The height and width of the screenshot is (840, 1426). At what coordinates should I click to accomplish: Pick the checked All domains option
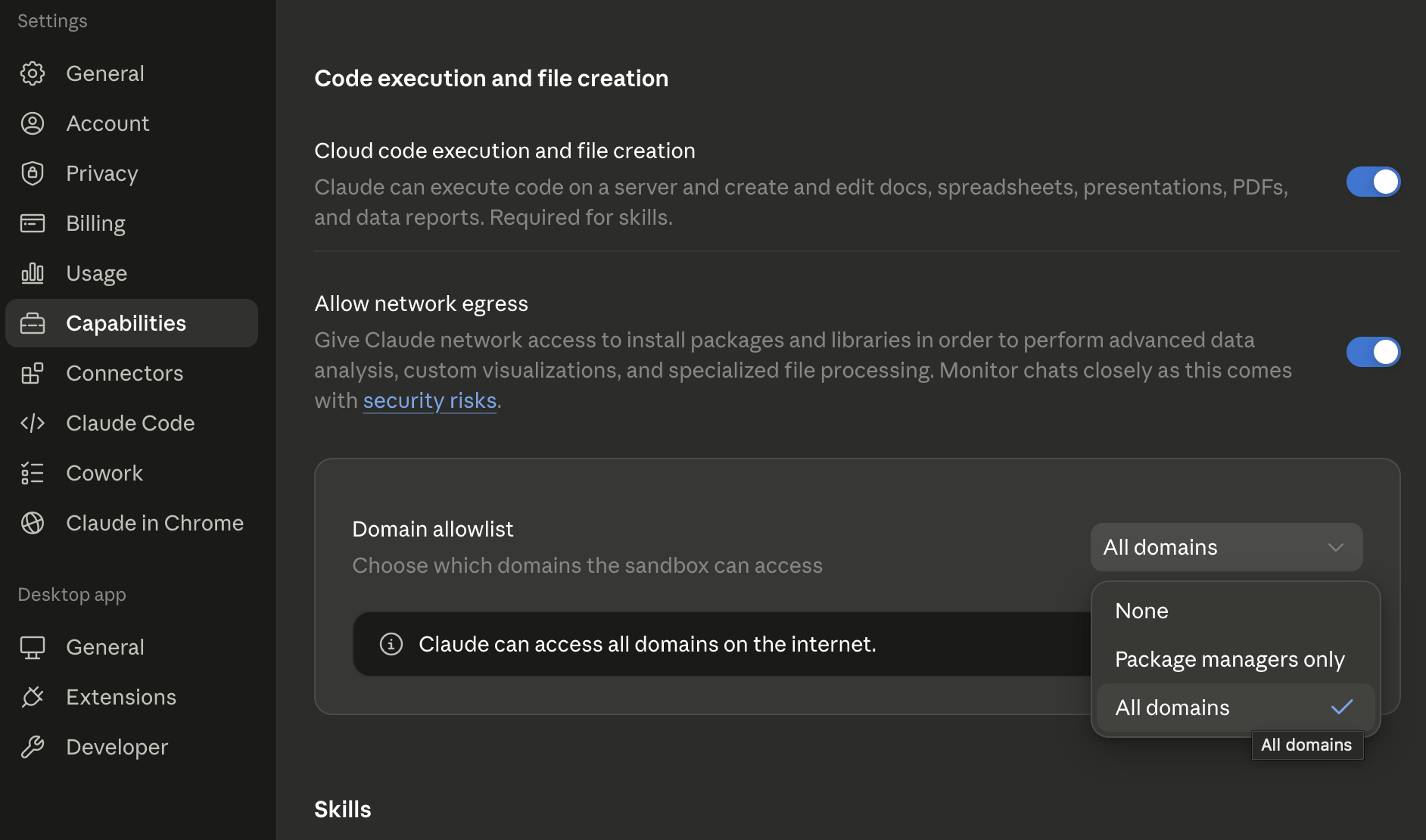pos(1235,708)
